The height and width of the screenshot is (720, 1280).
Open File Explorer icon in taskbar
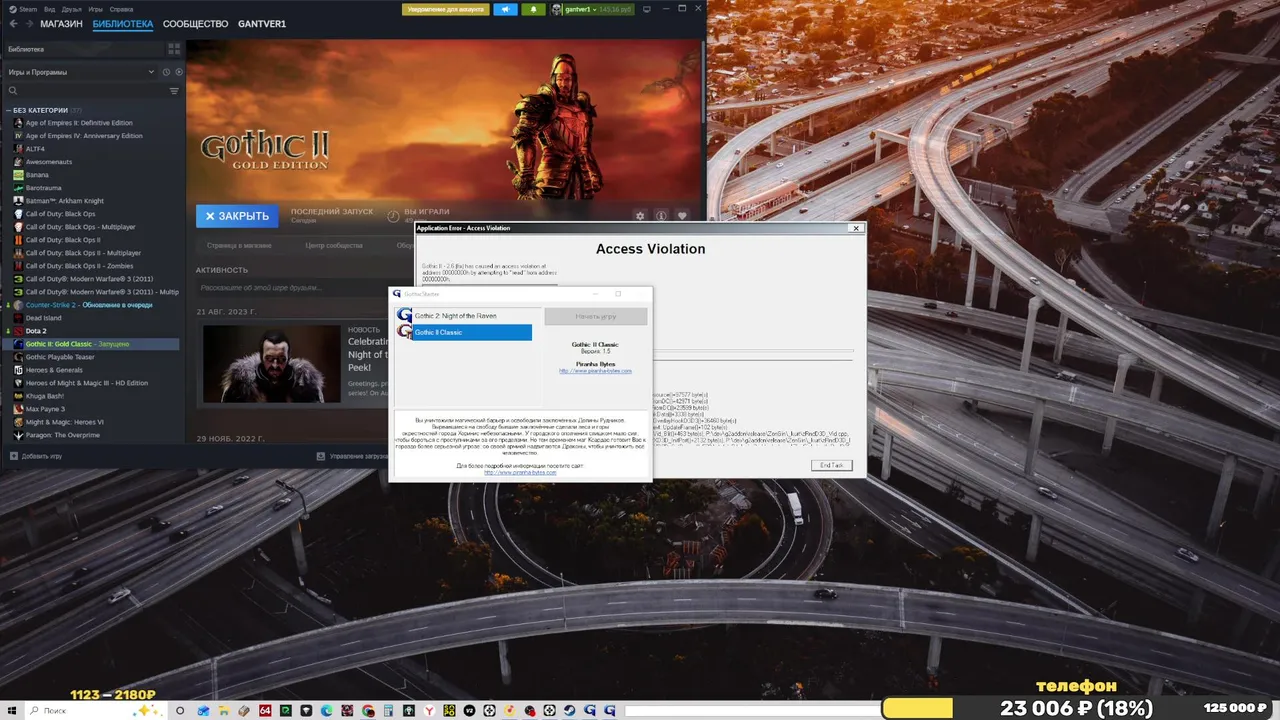224,711
